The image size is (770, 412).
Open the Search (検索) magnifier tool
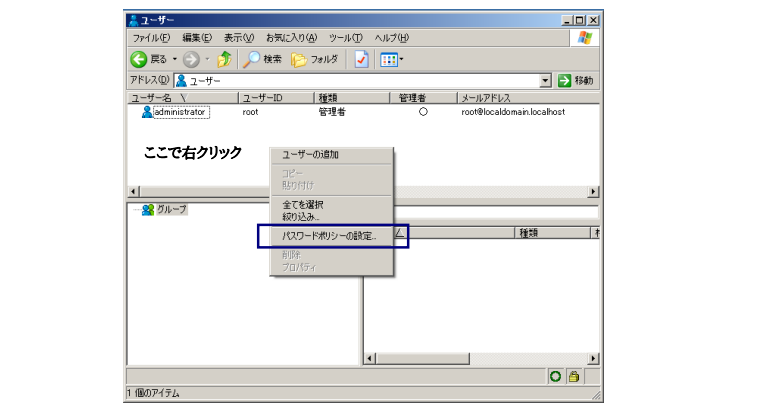(252, 60)
